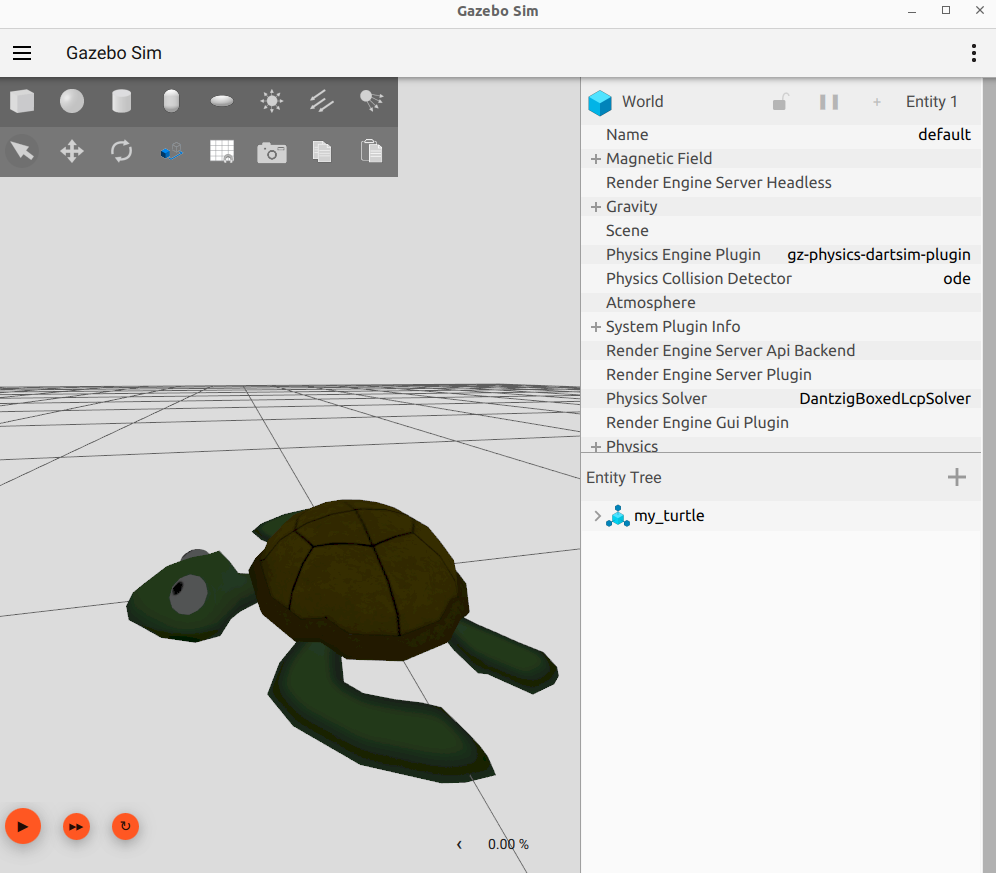
Task: Toggle the component inspector lock
Action: (x=780, y=102)
